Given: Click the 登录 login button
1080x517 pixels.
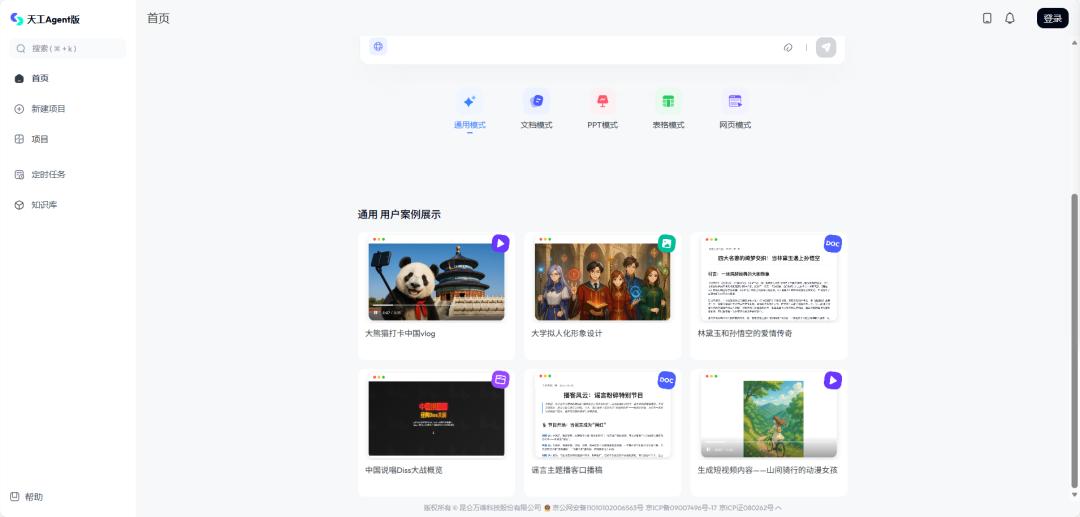Looking at the screenshot, I should pyautogui.click(x=1052, y=18).
